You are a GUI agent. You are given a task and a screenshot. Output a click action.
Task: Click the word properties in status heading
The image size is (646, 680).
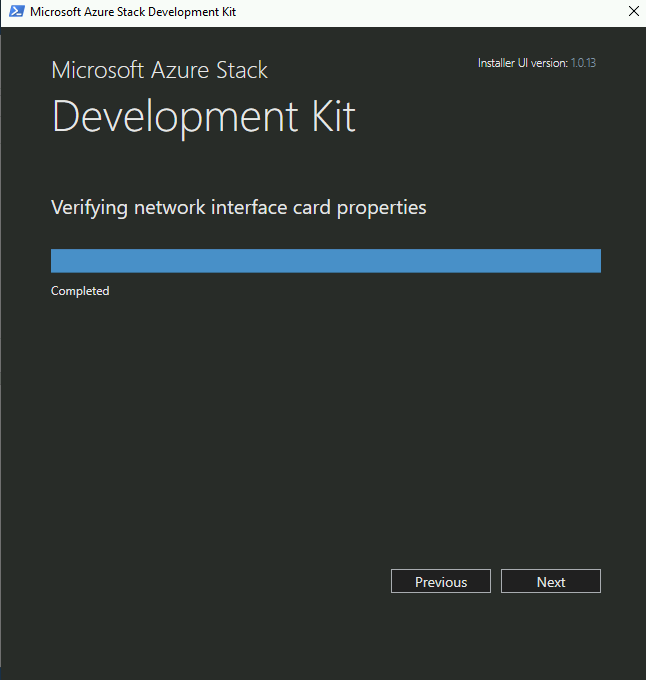[382, 209]
